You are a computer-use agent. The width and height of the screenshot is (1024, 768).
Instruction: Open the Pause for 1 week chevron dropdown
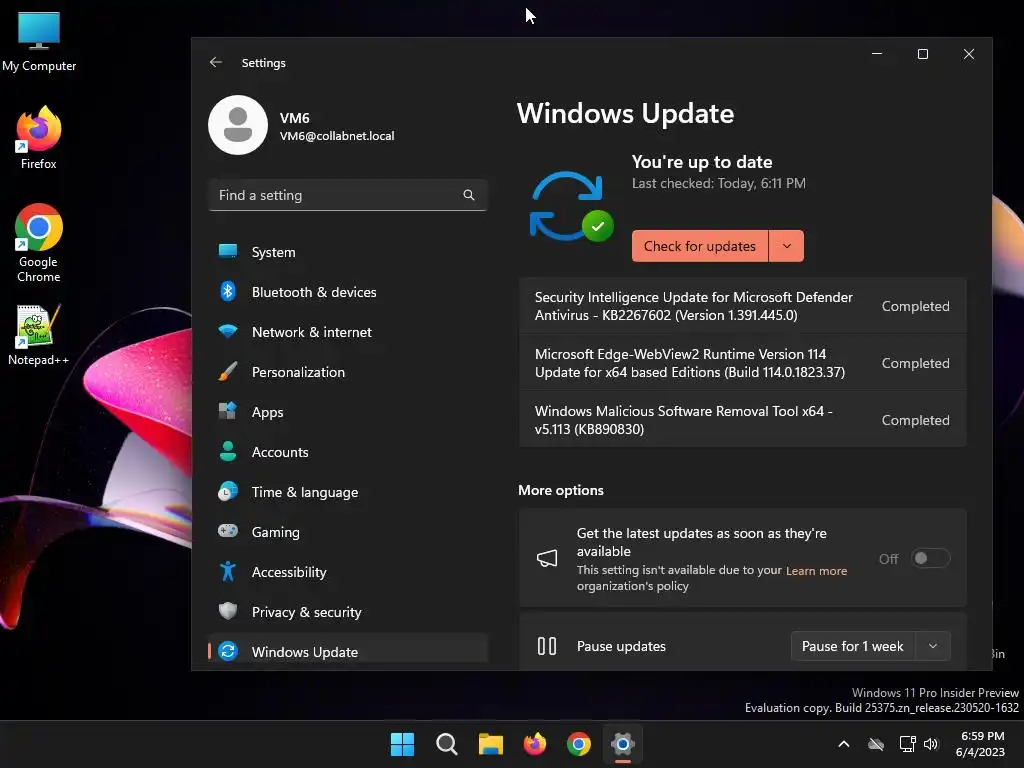point(933,646)
